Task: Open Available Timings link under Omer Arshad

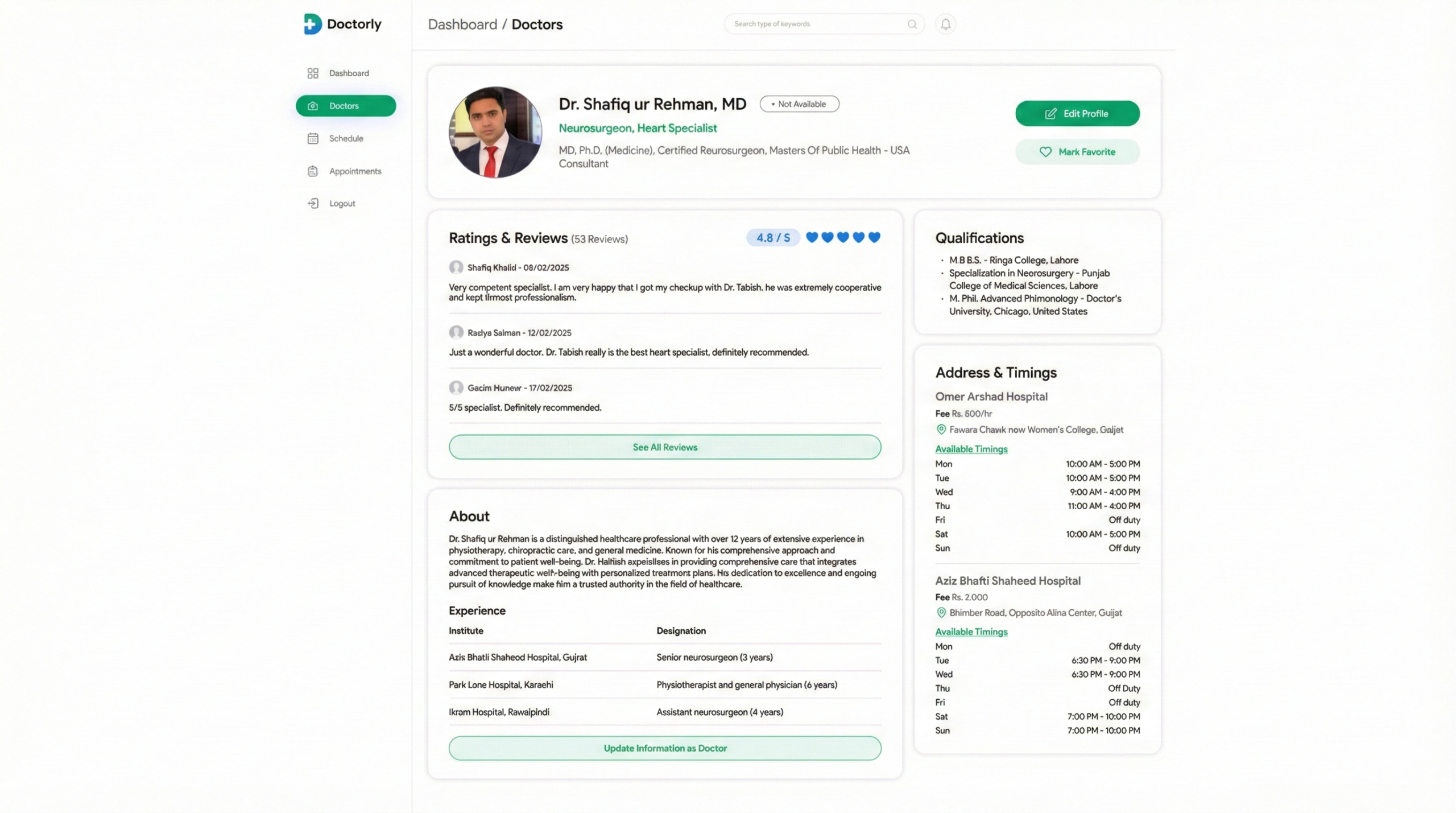Action: pos(971,449)
